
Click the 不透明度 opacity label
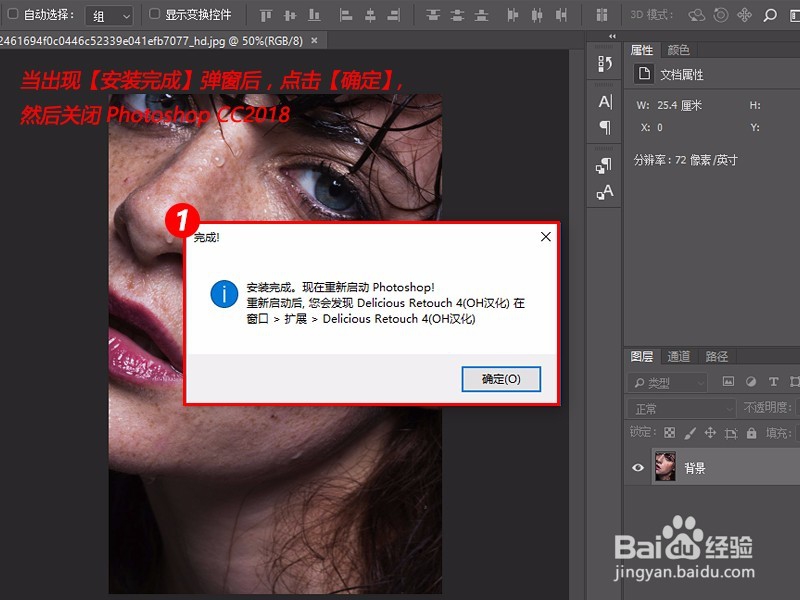click(x=767, y=407)
